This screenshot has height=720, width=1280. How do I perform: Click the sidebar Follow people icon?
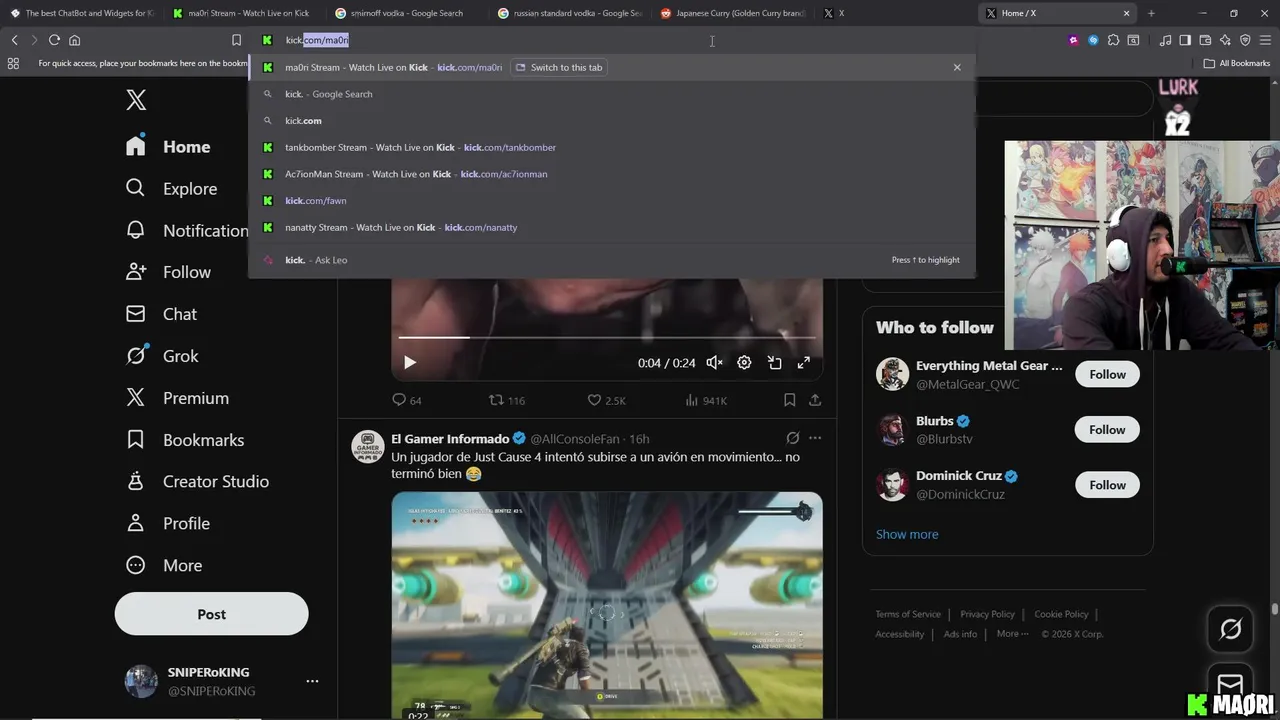[136, 272]
